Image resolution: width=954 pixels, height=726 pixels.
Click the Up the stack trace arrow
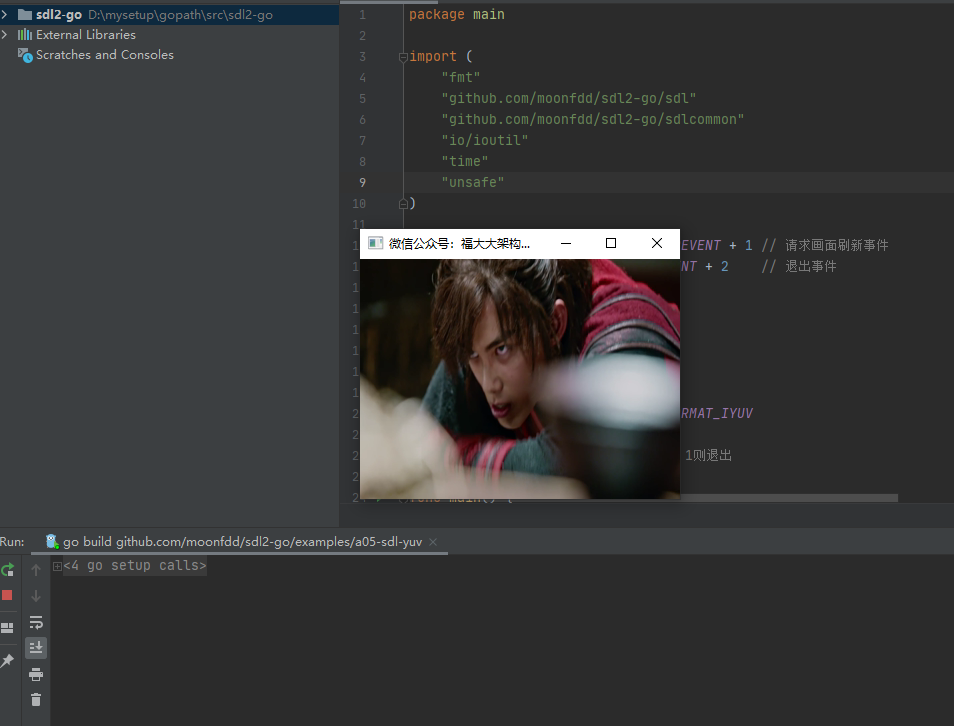click(x=36, y=570)
